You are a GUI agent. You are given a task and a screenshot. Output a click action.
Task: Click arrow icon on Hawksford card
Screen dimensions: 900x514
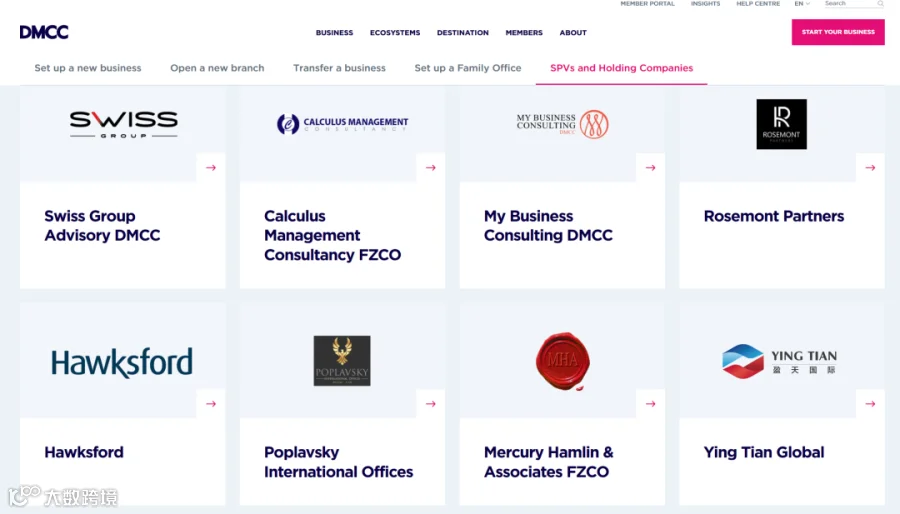[x=211, y=404]
